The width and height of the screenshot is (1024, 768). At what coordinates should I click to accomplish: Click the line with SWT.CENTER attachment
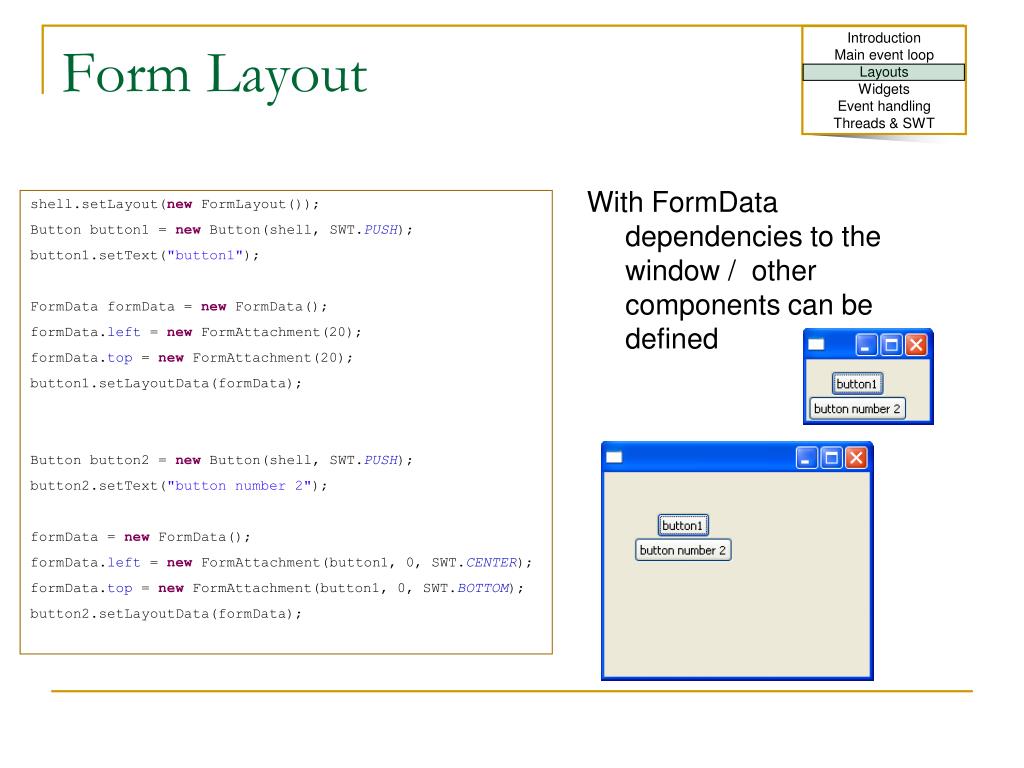click(281, 562)
